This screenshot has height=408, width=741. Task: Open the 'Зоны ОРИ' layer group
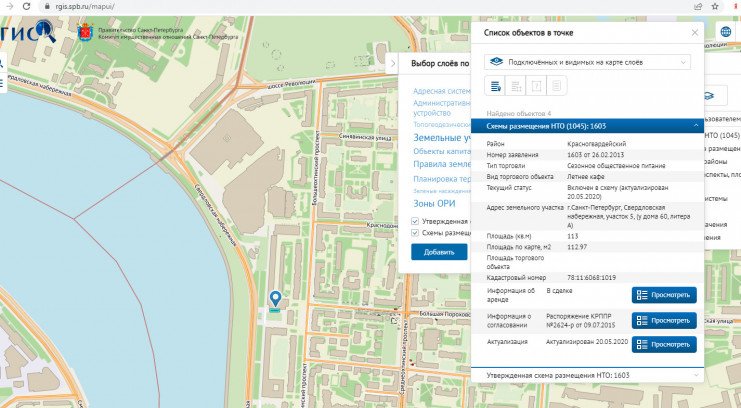coord(434,204)
